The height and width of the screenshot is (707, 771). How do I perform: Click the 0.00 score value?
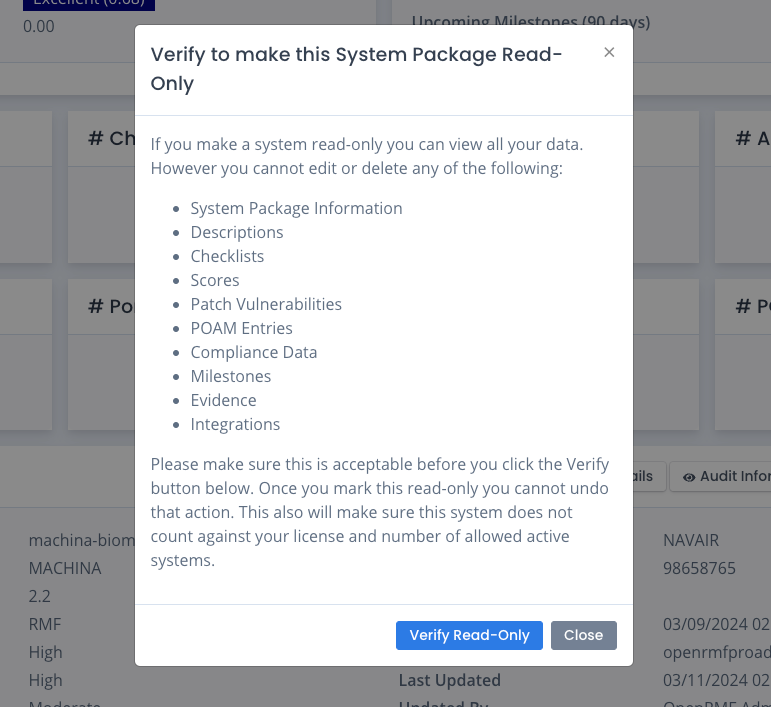click(39, 27)
